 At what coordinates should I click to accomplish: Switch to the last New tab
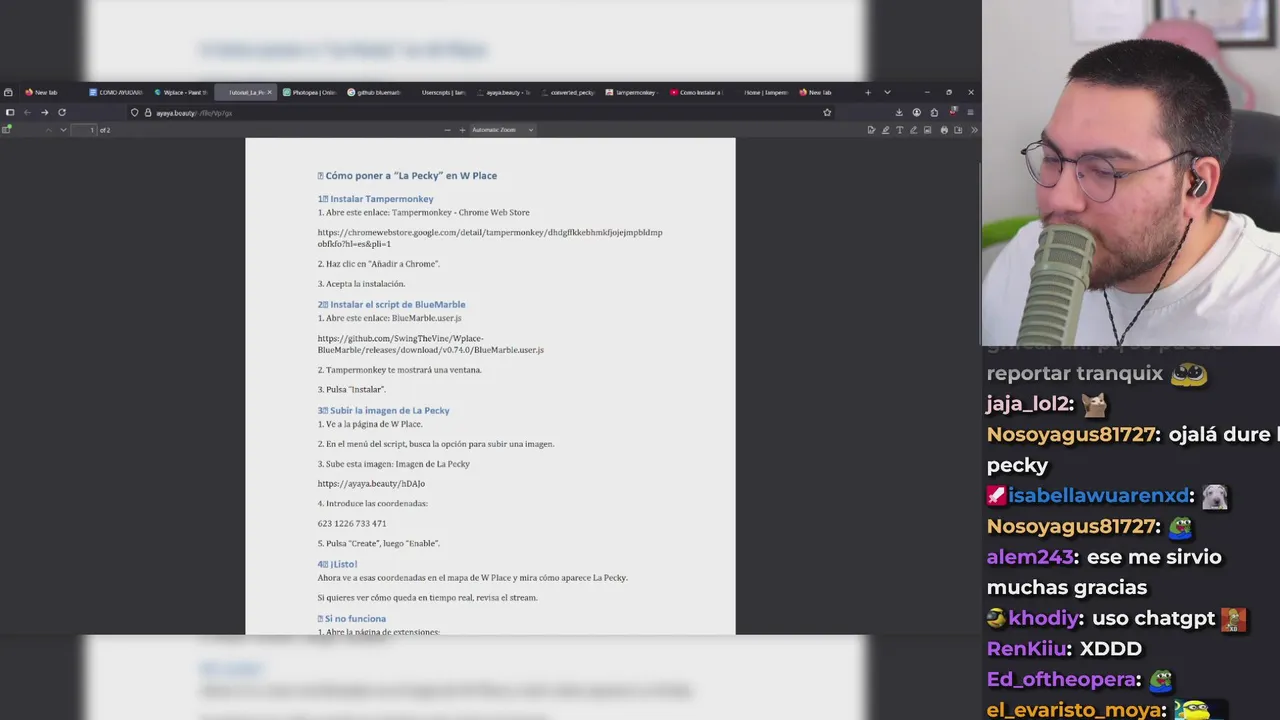(825, 92)
